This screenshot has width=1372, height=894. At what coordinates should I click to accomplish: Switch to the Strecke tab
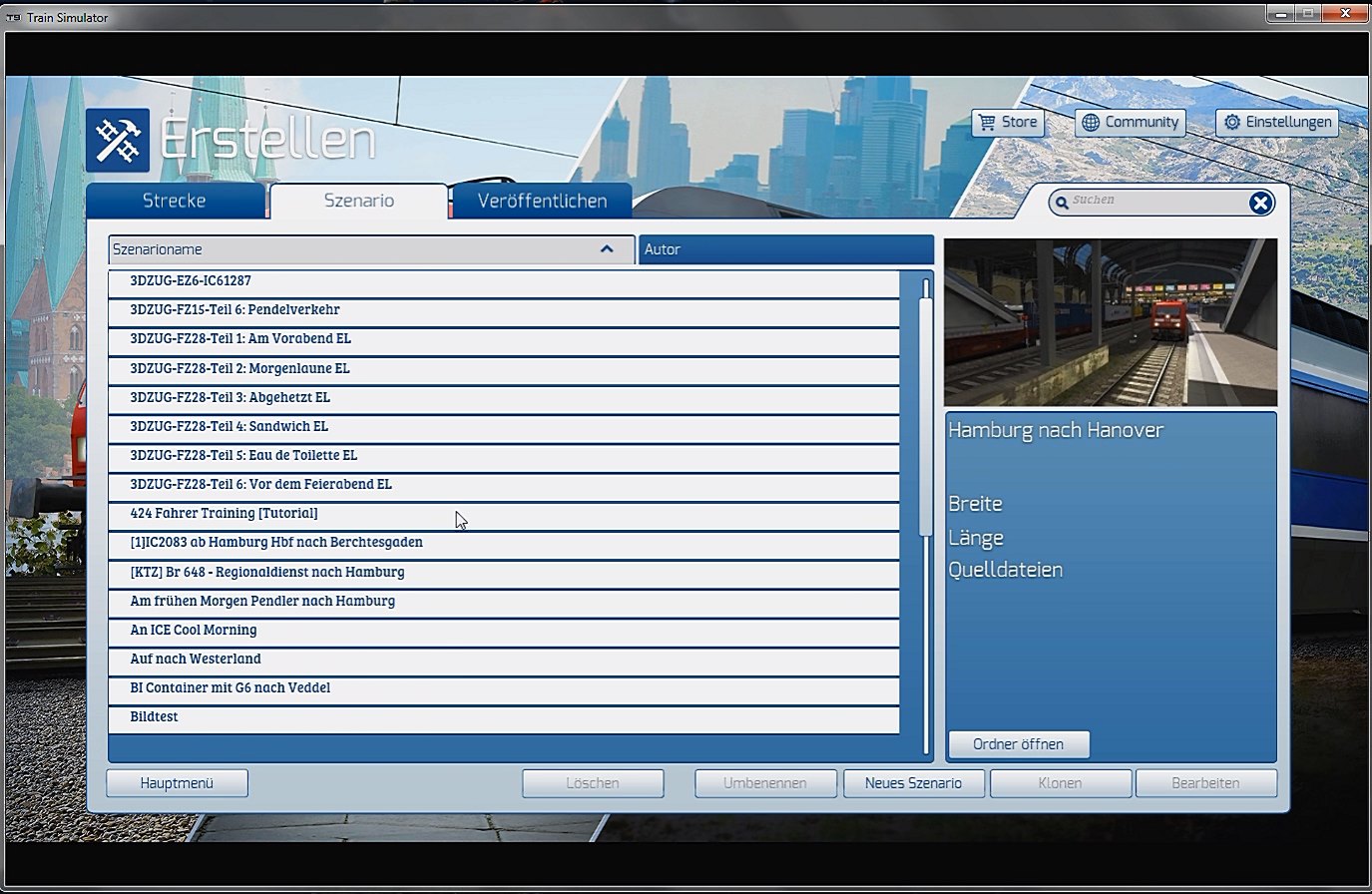click(175, 201)
